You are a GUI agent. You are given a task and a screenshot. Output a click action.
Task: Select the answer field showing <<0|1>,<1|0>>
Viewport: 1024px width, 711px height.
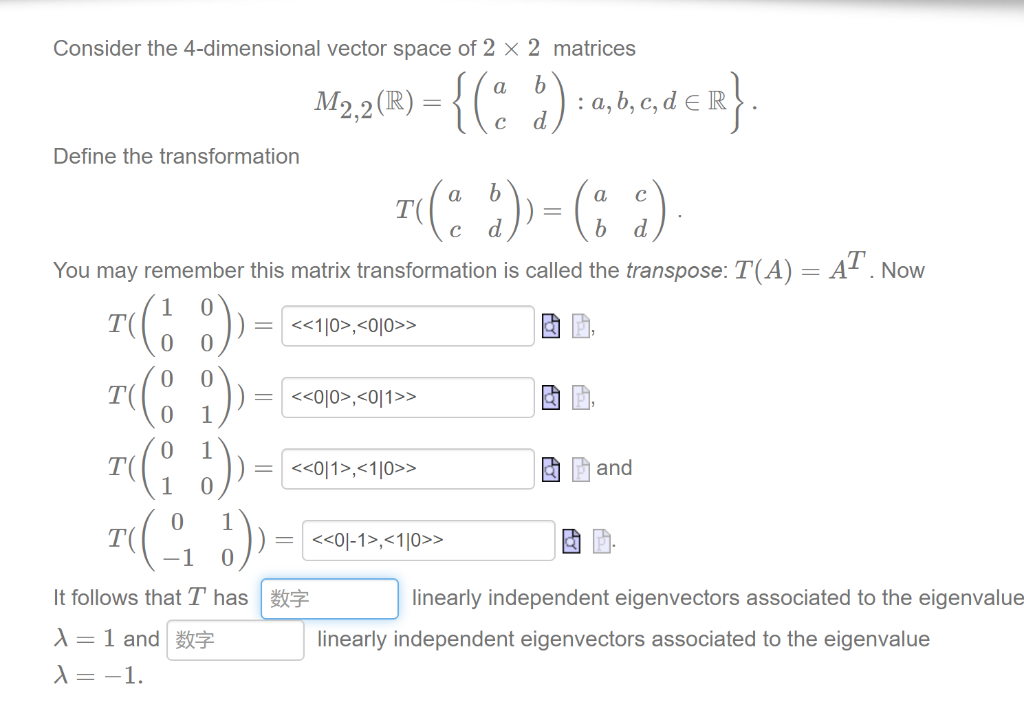[407, 468]
